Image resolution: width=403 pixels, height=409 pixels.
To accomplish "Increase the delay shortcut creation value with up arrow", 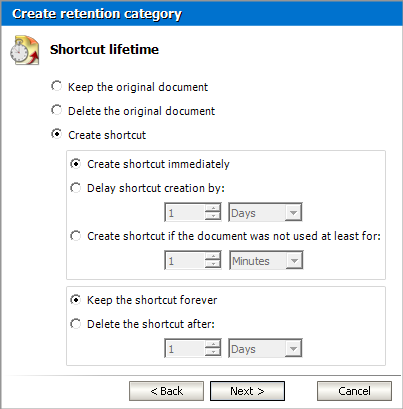I will point(213,208).
